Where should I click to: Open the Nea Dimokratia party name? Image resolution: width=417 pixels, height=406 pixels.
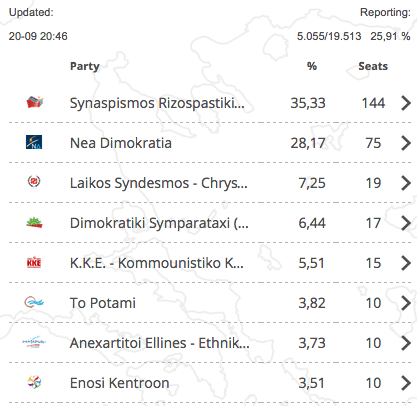coord(121,143)
